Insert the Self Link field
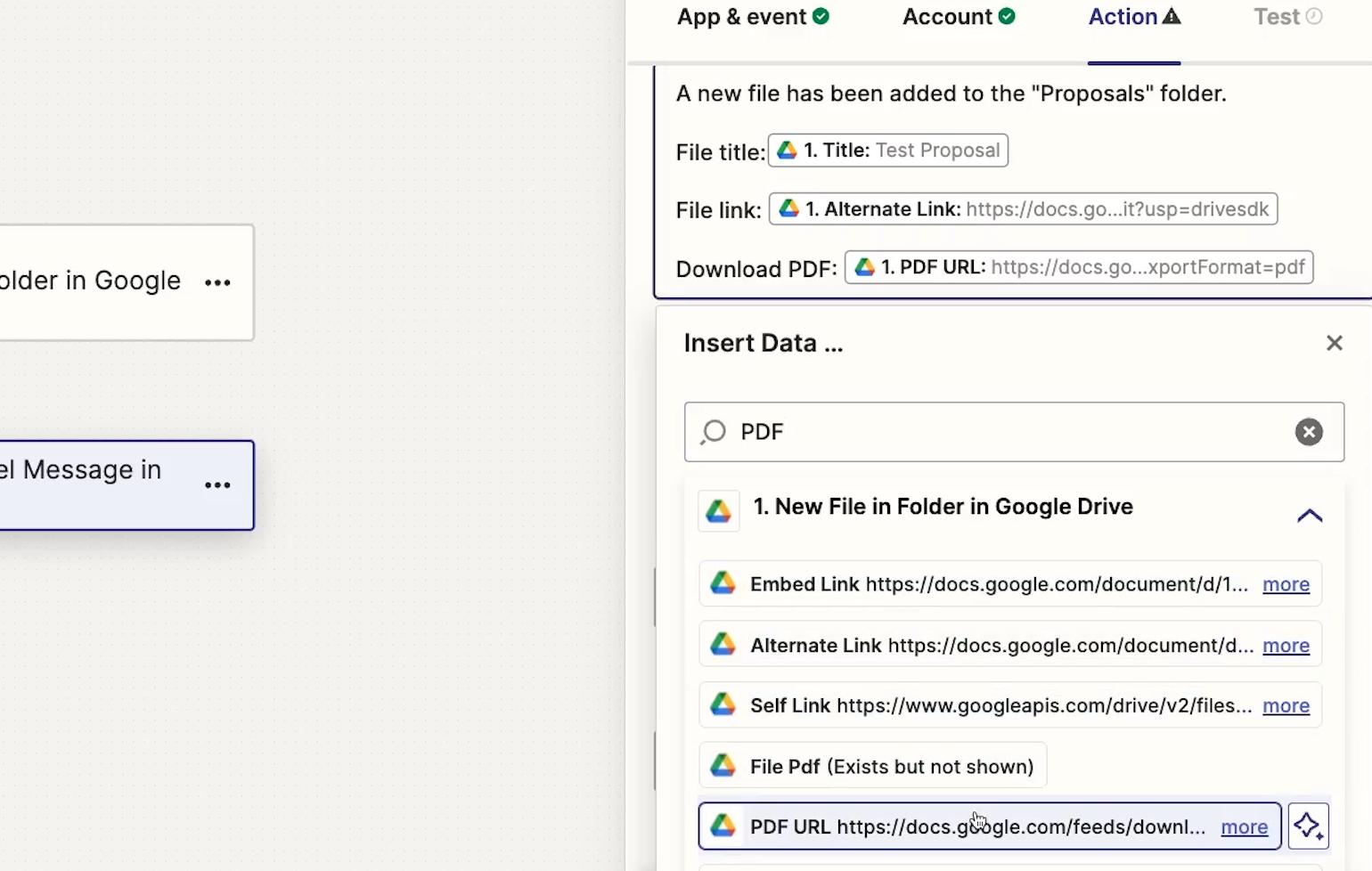The width and height of the screenshot is (1372, 871). click(1009, 705)
